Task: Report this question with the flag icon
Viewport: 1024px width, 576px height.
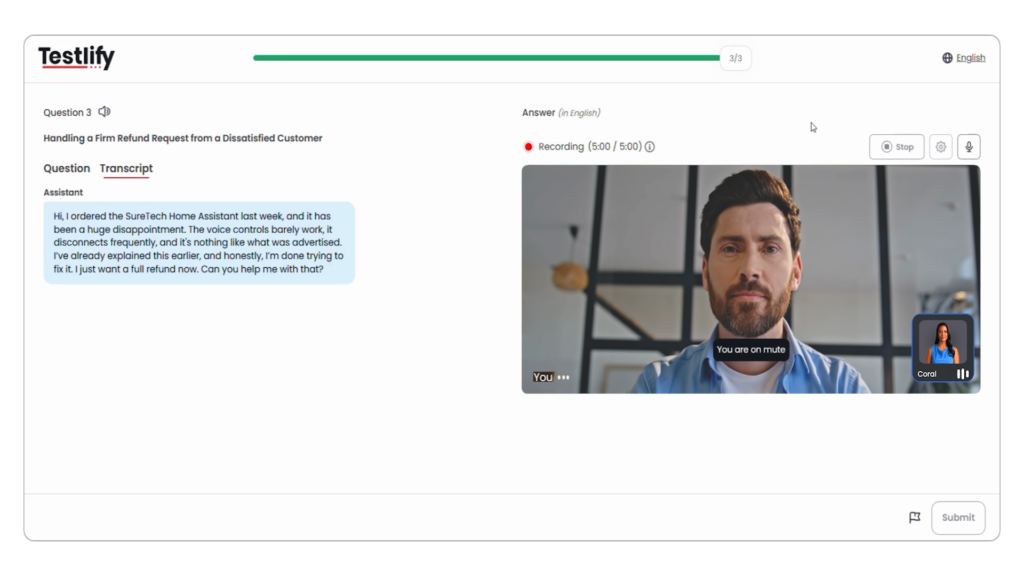Action: (x=913, y=517)
